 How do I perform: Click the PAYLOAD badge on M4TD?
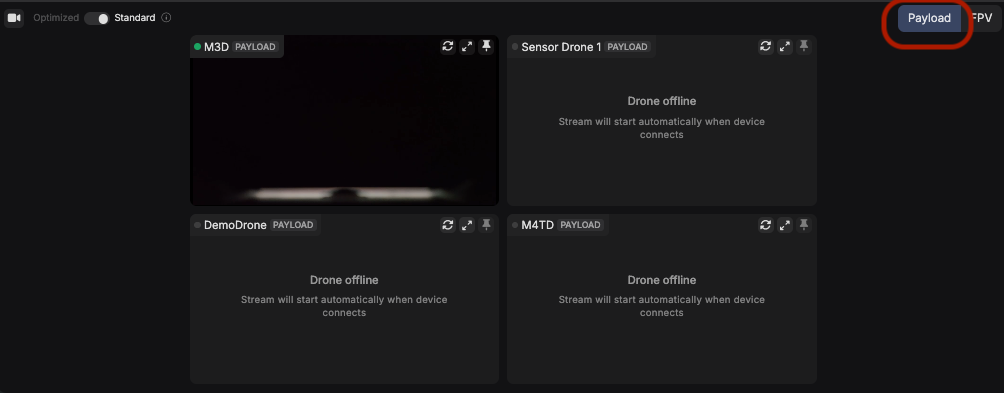pyautogui.click(x=580, y=225)
